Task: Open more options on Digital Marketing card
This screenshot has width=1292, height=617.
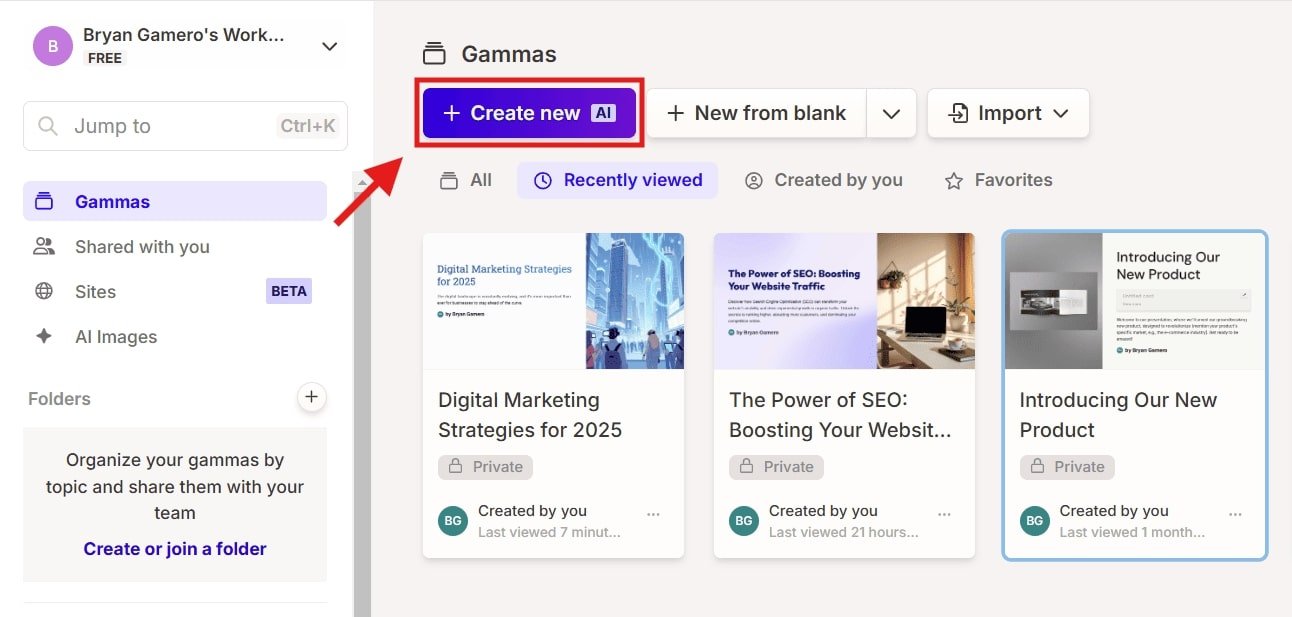Action: pos(654,512)
